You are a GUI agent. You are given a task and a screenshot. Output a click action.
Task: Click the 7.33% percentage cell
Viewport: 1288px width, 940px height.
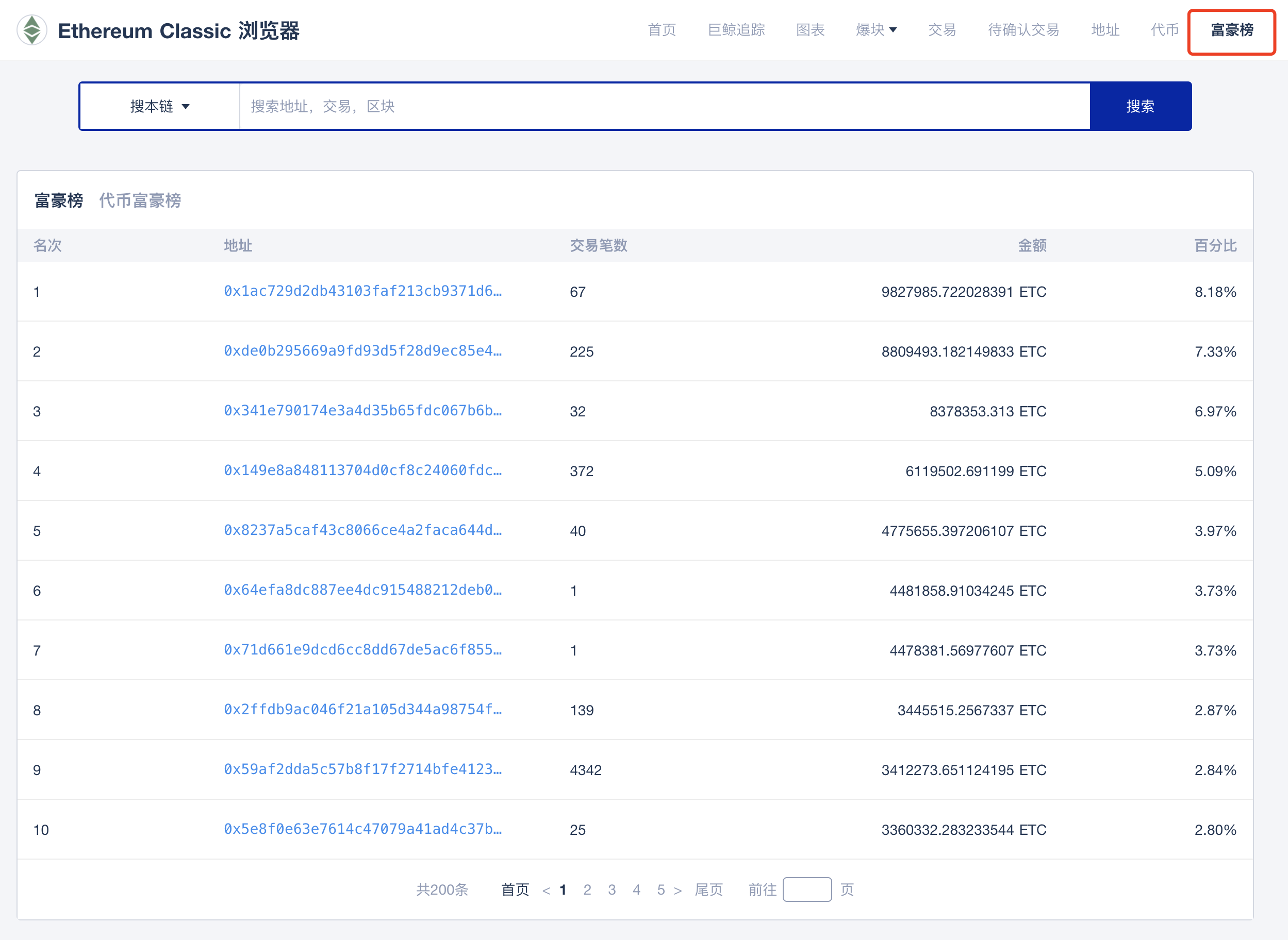pos(1215,351)
